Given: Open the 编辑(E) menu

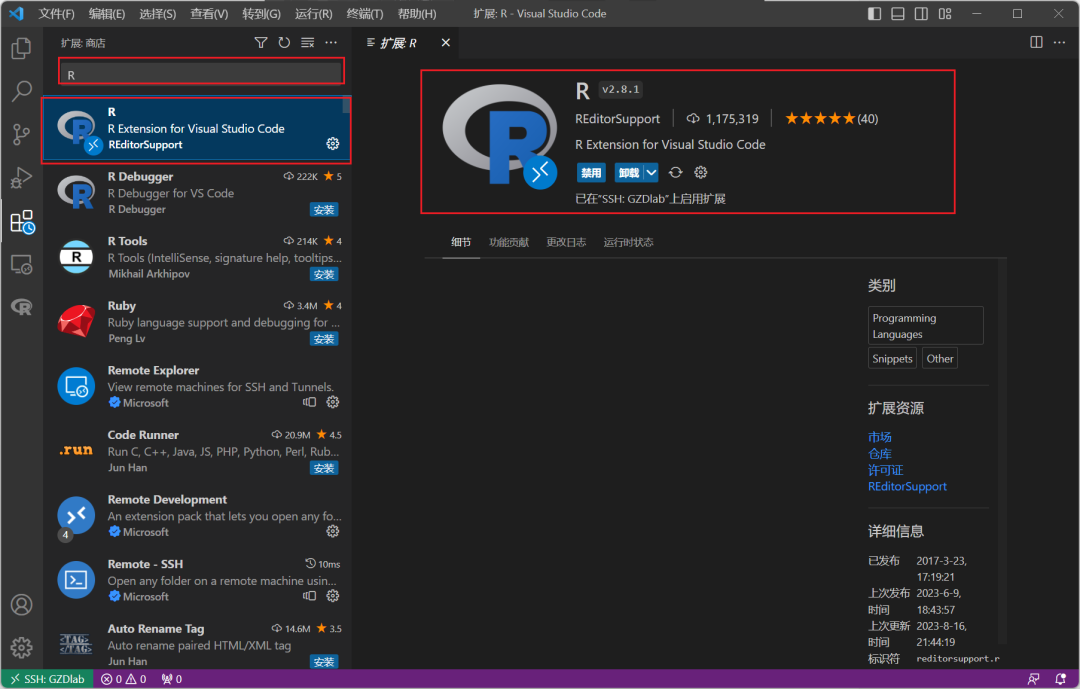Looking at the screenshot, I should click(107, 14).
